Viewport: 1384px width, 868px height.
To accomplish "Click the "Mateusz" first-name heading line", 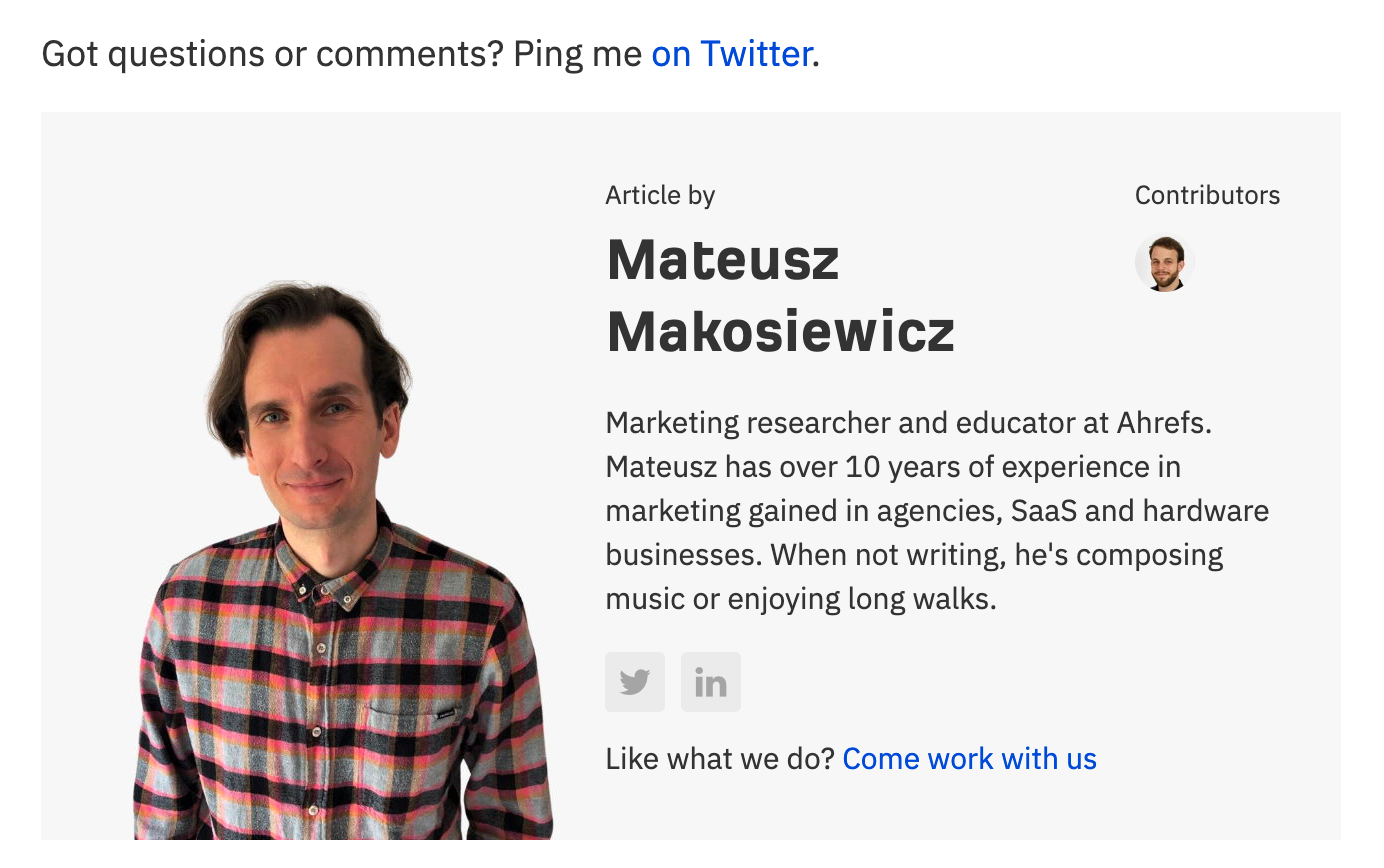I will click(723, 259).
